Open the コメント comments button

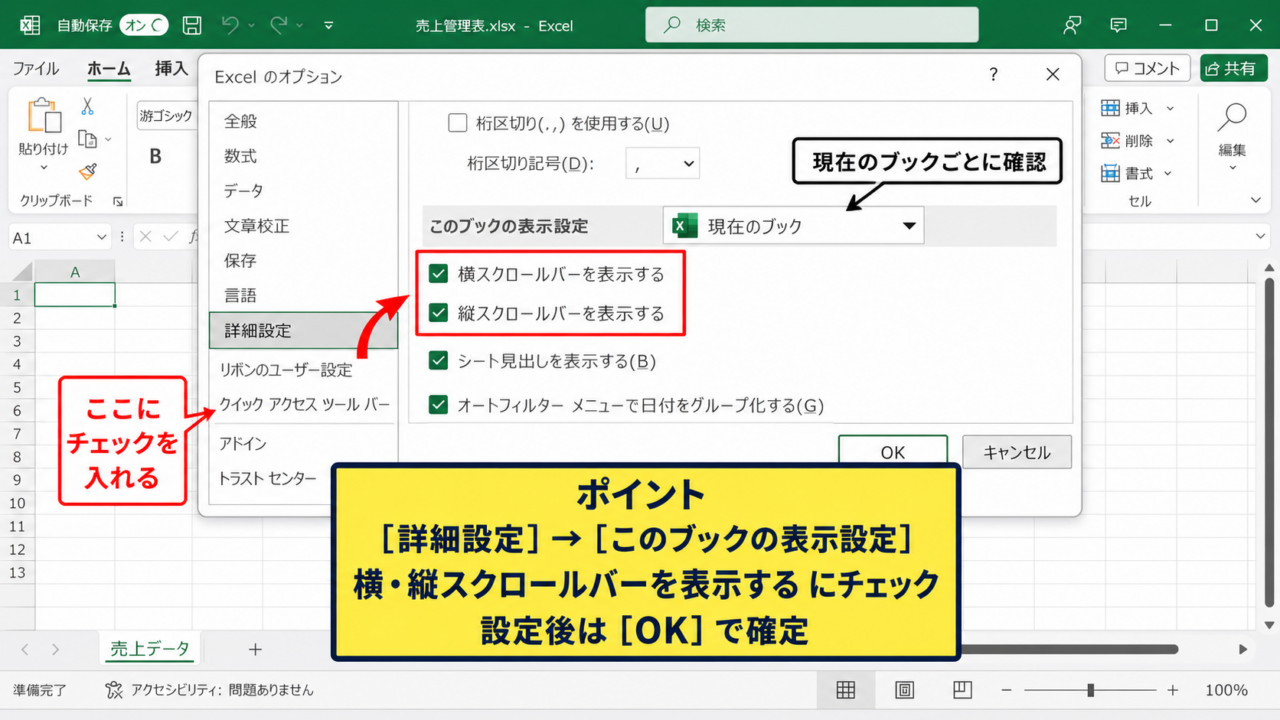1147,68
